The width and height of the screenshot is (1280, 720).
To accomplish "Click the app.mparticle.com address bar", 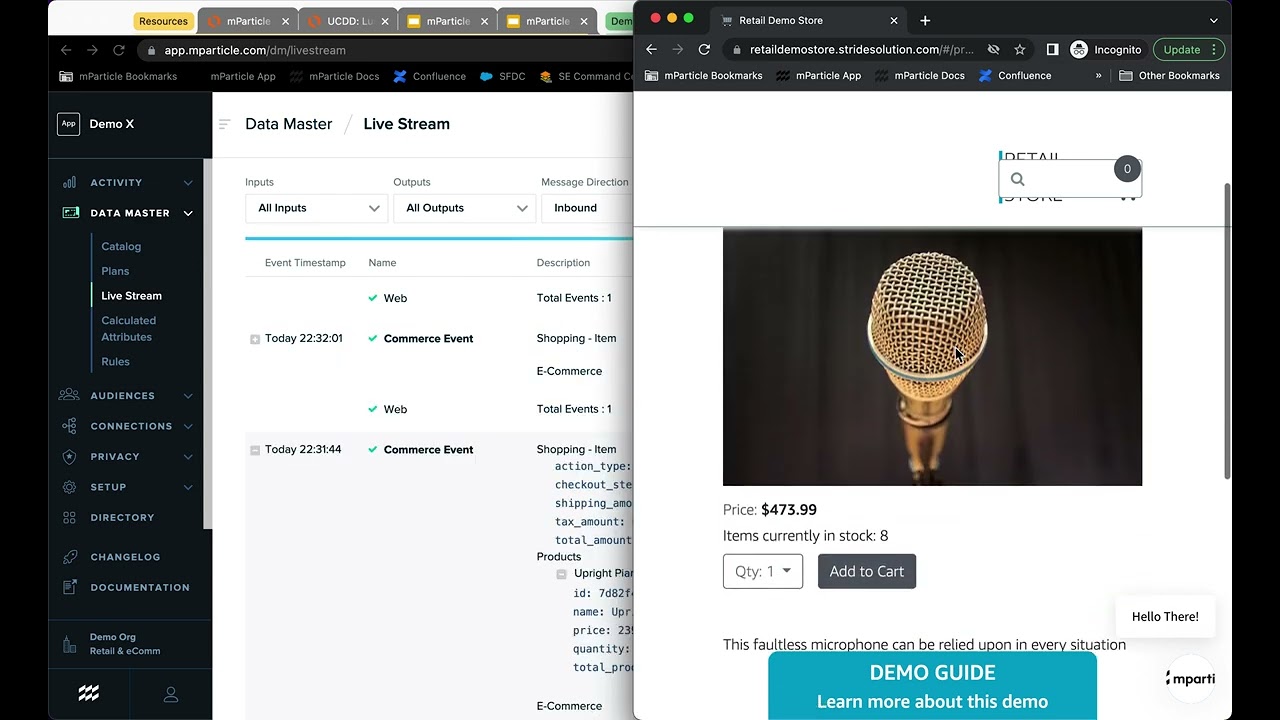I will tap(385, 50).
